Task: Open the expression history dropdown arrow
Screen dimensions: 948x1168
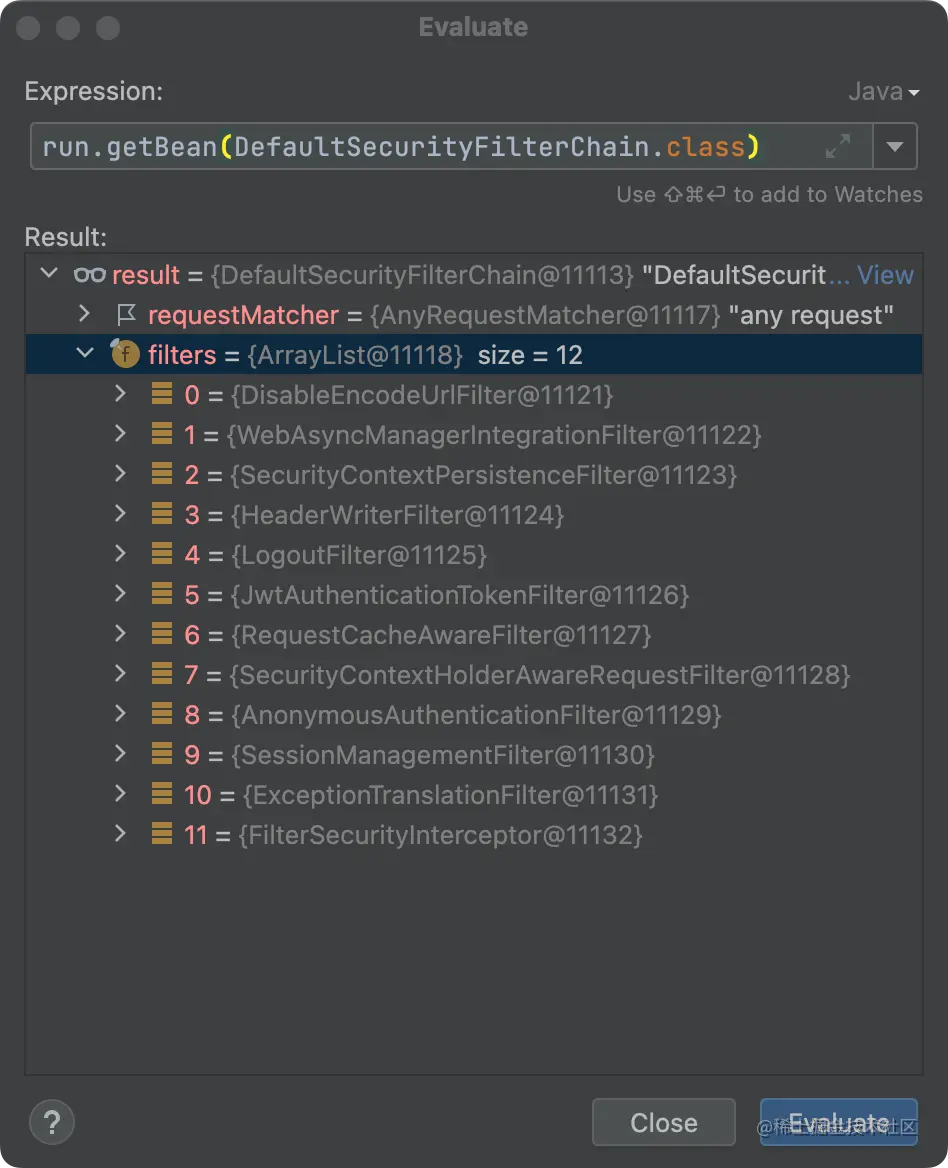Action: 895,146
